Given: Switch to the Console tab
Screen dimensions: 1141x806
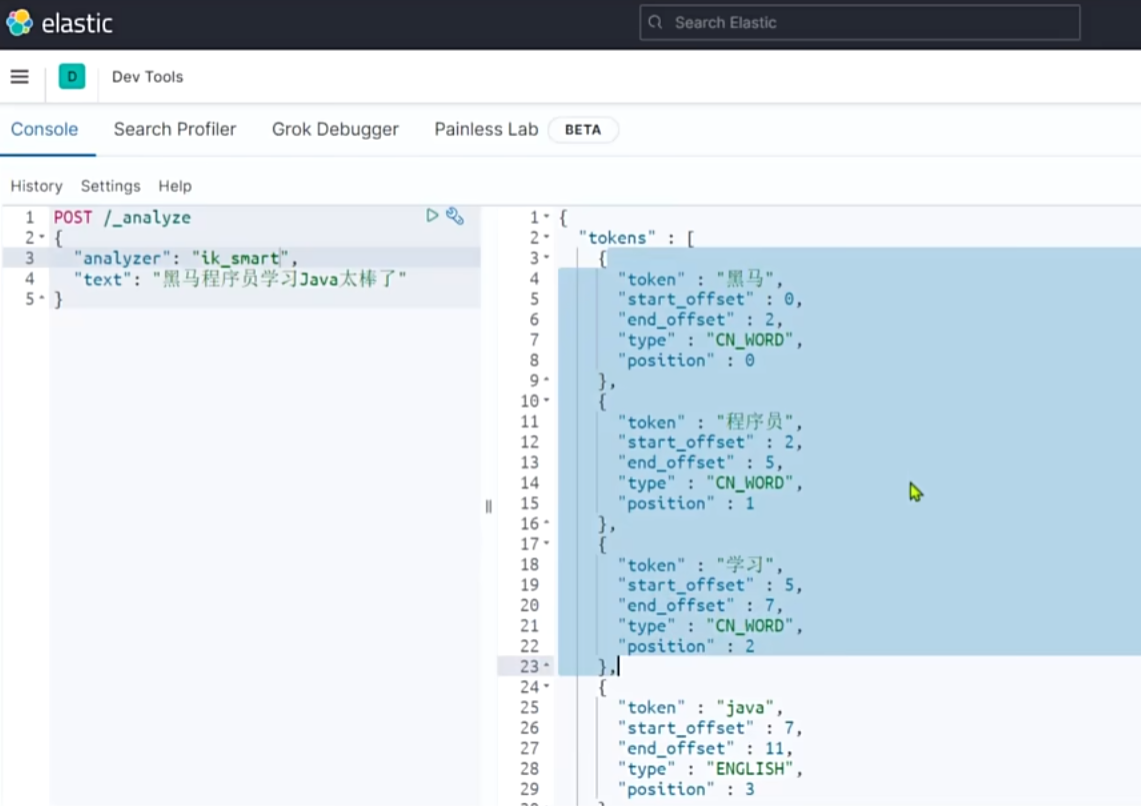Looking at the screenshot, I should point(44,129).
